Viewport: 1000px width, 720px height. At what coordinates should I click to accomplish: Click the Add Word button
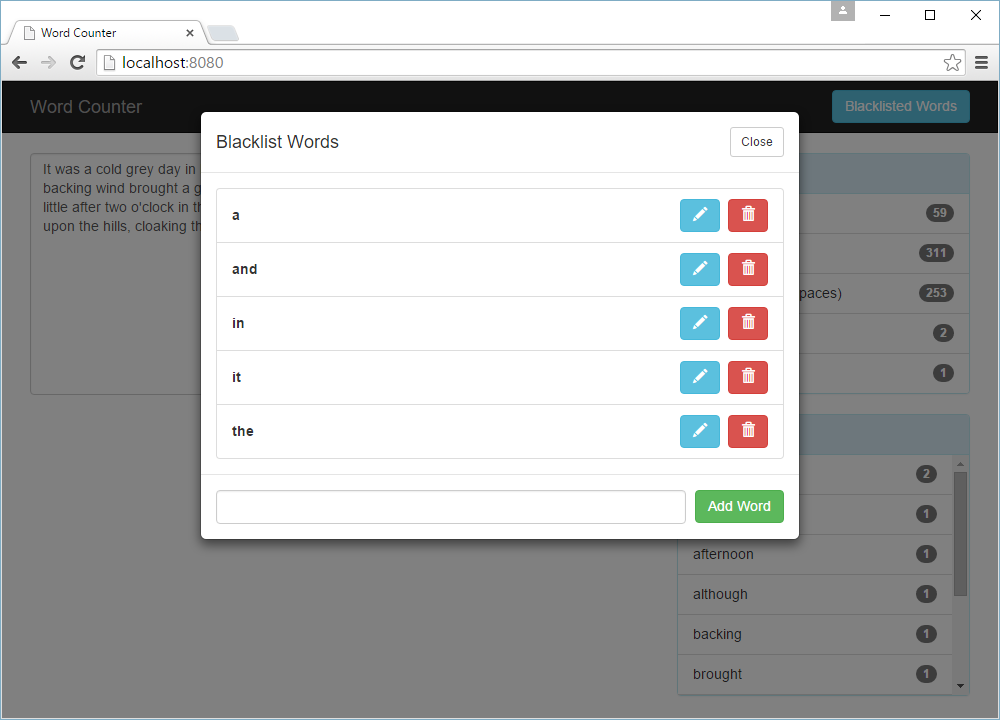(739, 506)
